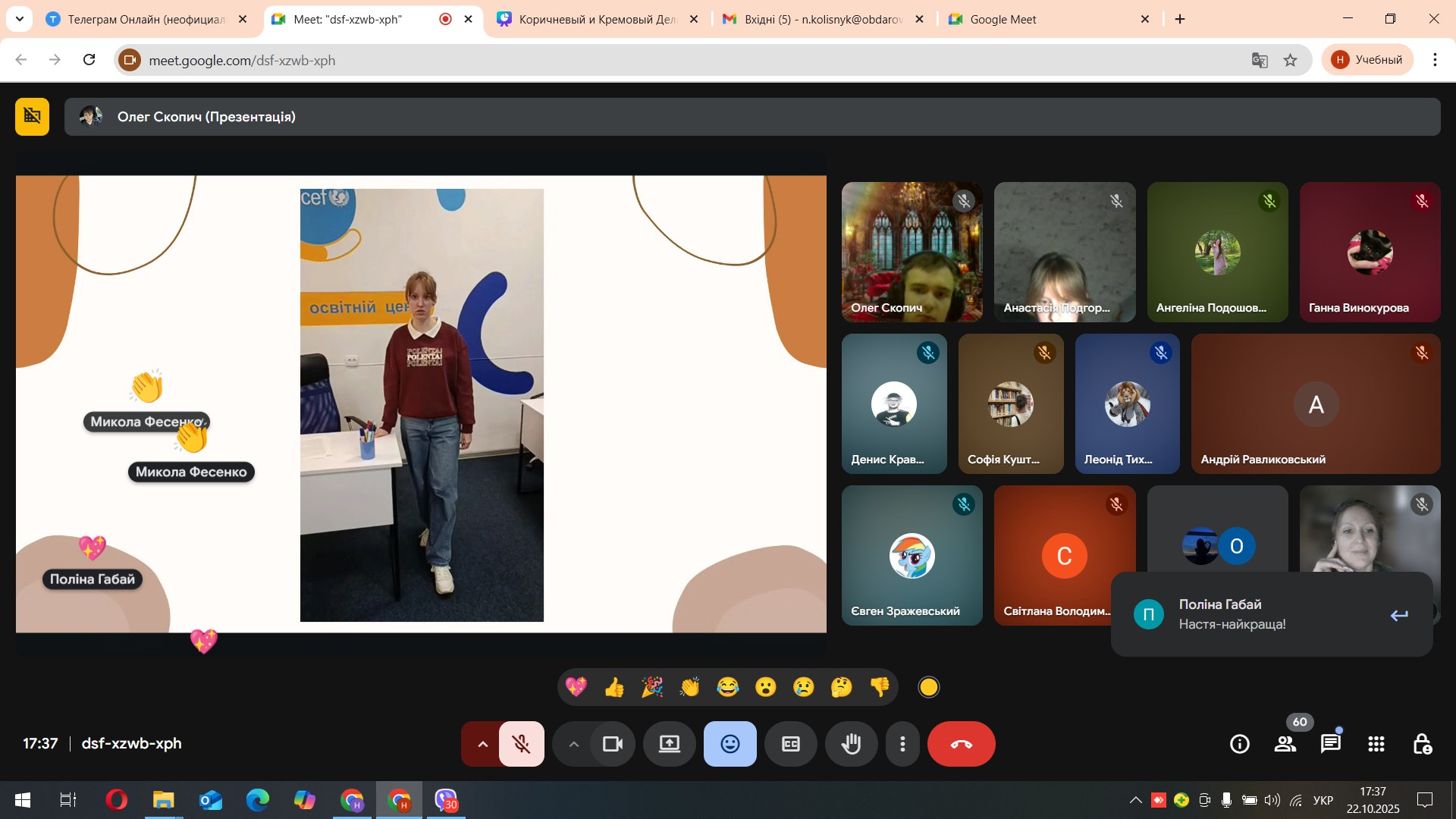This screenshot has height=819, width=1456.
Task: Open the activities grid icon
Action: [1376, 744]
